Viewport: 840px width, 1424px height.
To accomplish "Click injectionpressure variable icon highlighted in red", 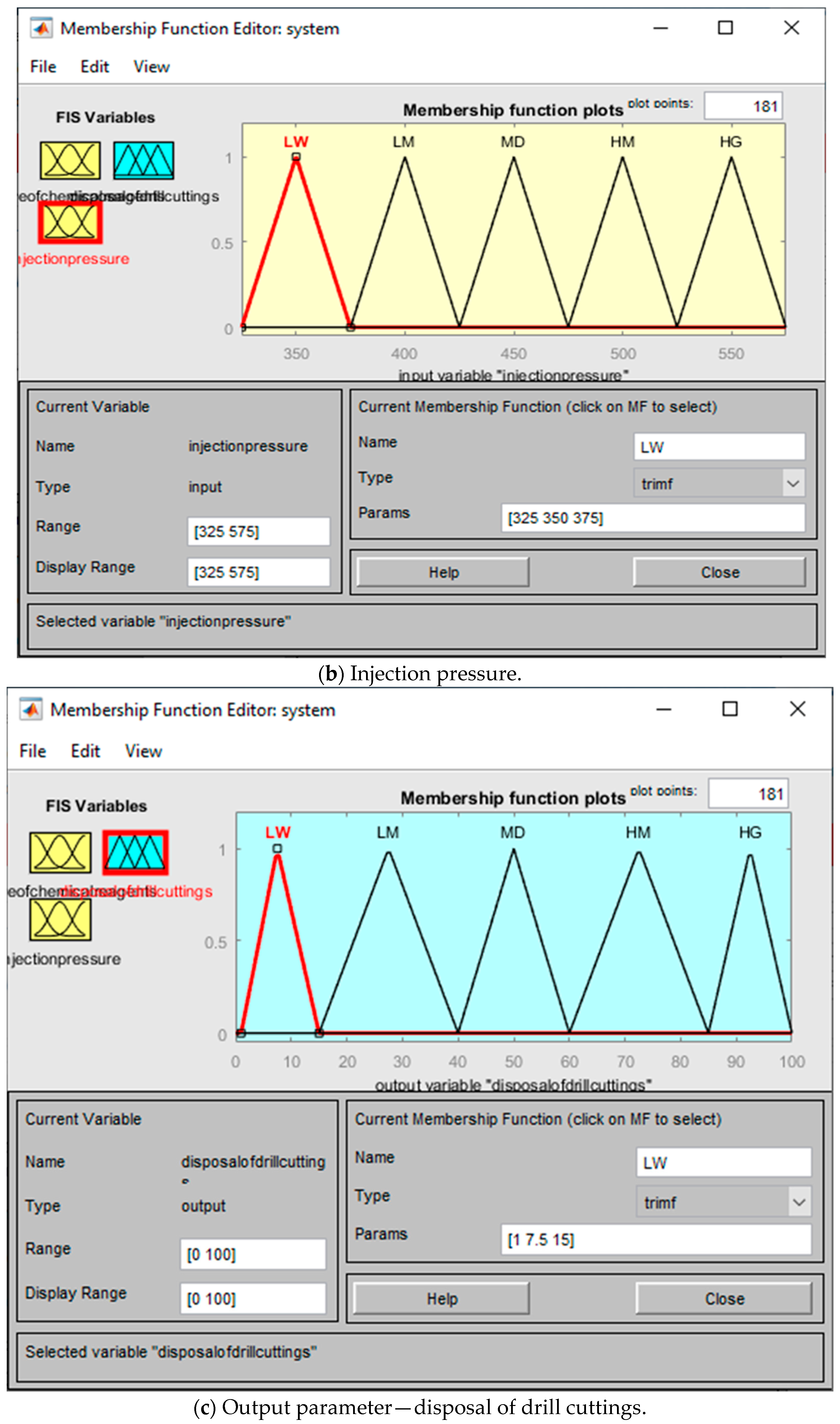I will point(70,223).
